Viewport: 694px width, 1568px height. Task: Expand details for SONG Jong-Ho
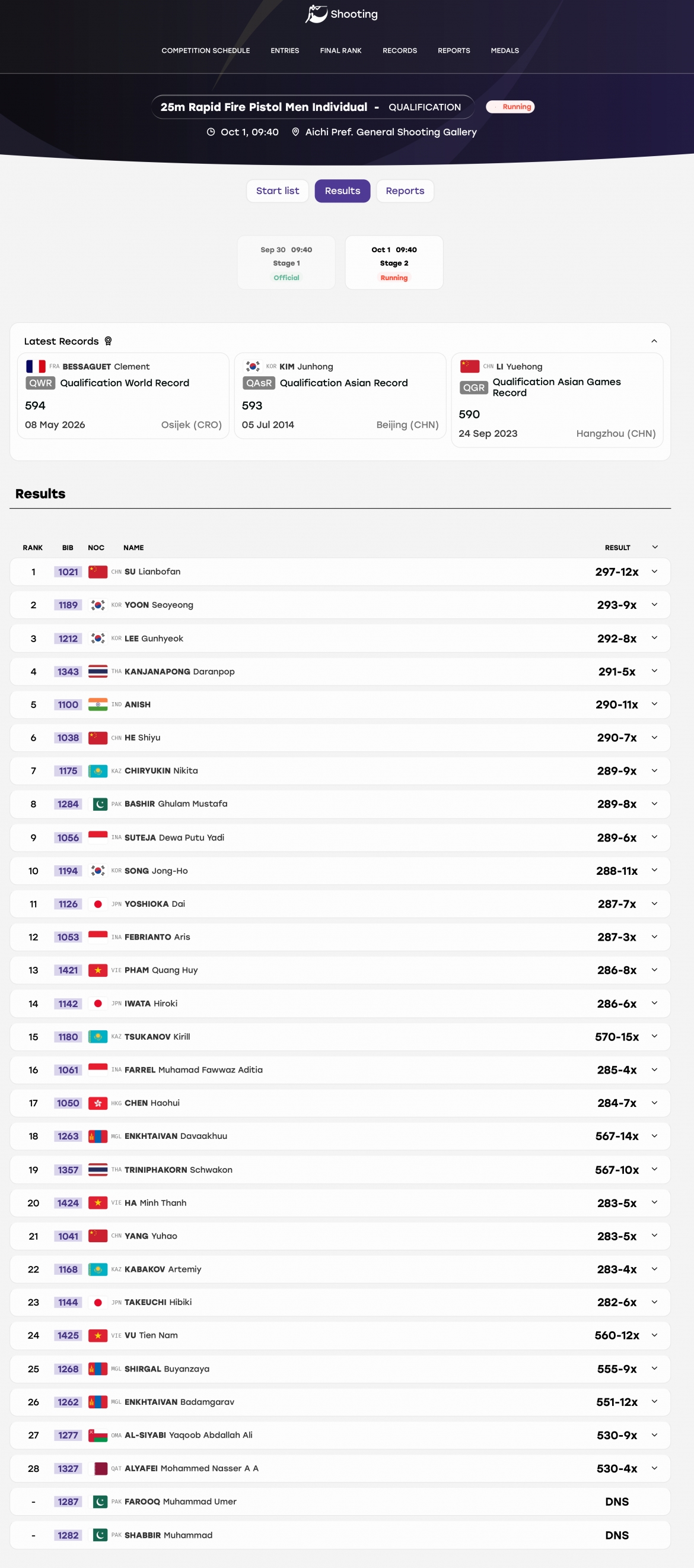(654, 871)
